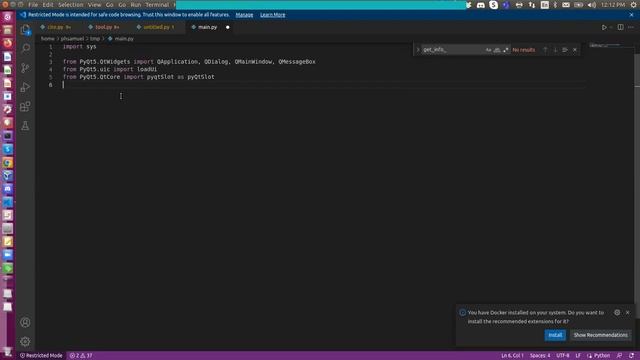Expand the replace field with the find chevron
This screenshot has width=640, height=360.
pos(418,50)
